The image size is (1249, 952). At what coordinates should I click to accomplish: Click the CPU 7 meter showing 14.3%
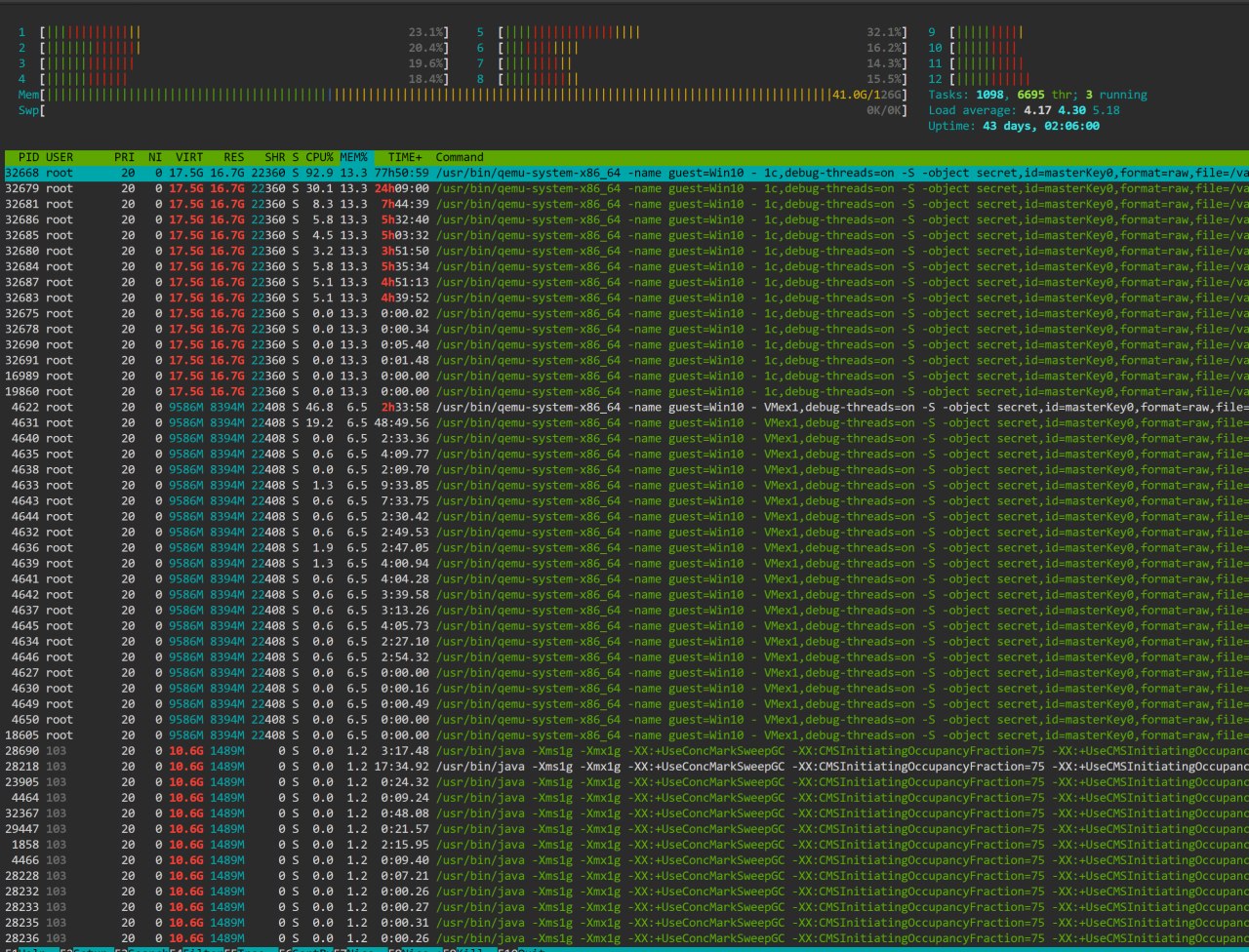[x=692, y=63]
